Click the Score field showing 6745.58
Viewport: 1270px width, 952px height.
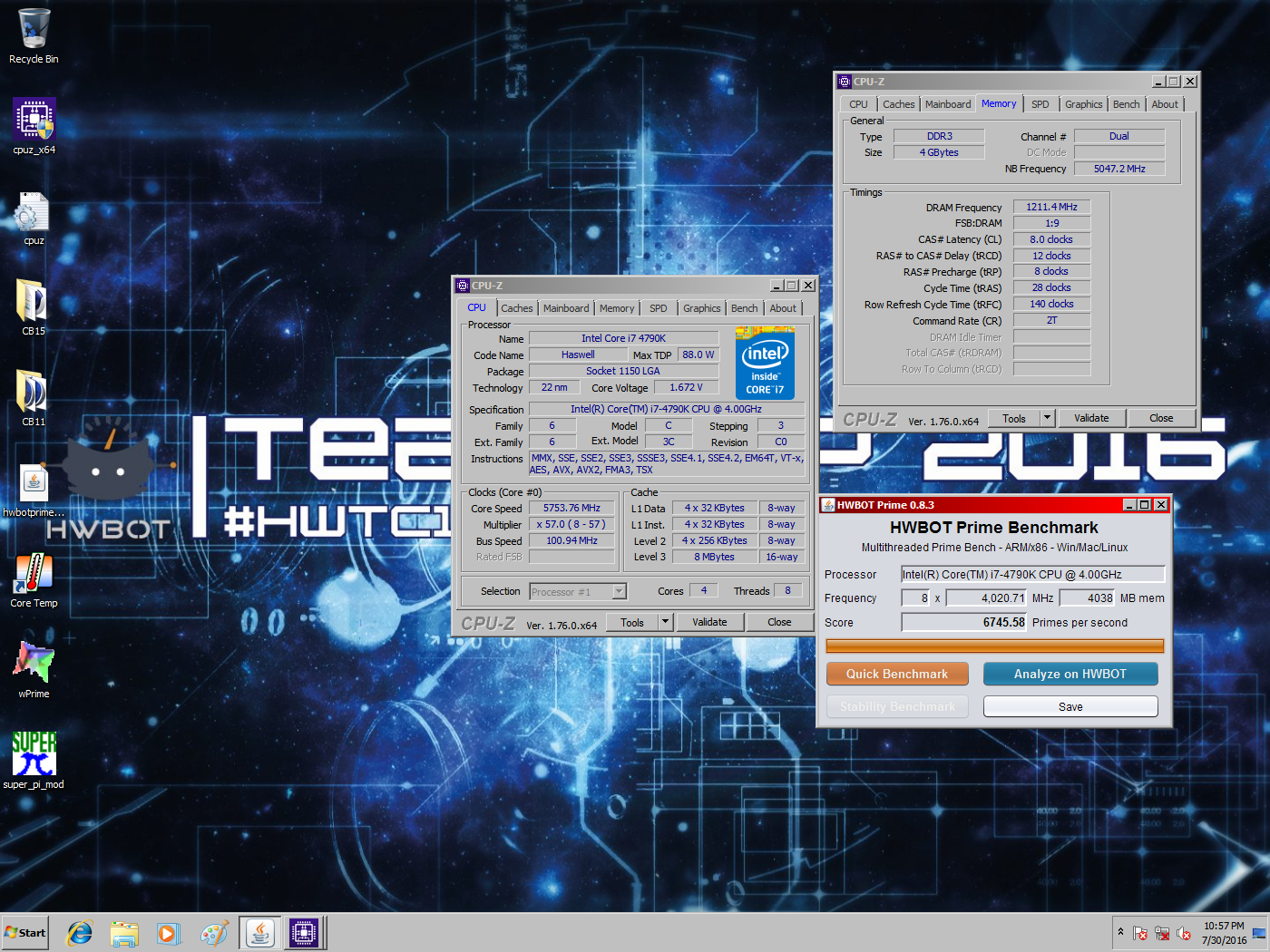(x=963, y=622)
